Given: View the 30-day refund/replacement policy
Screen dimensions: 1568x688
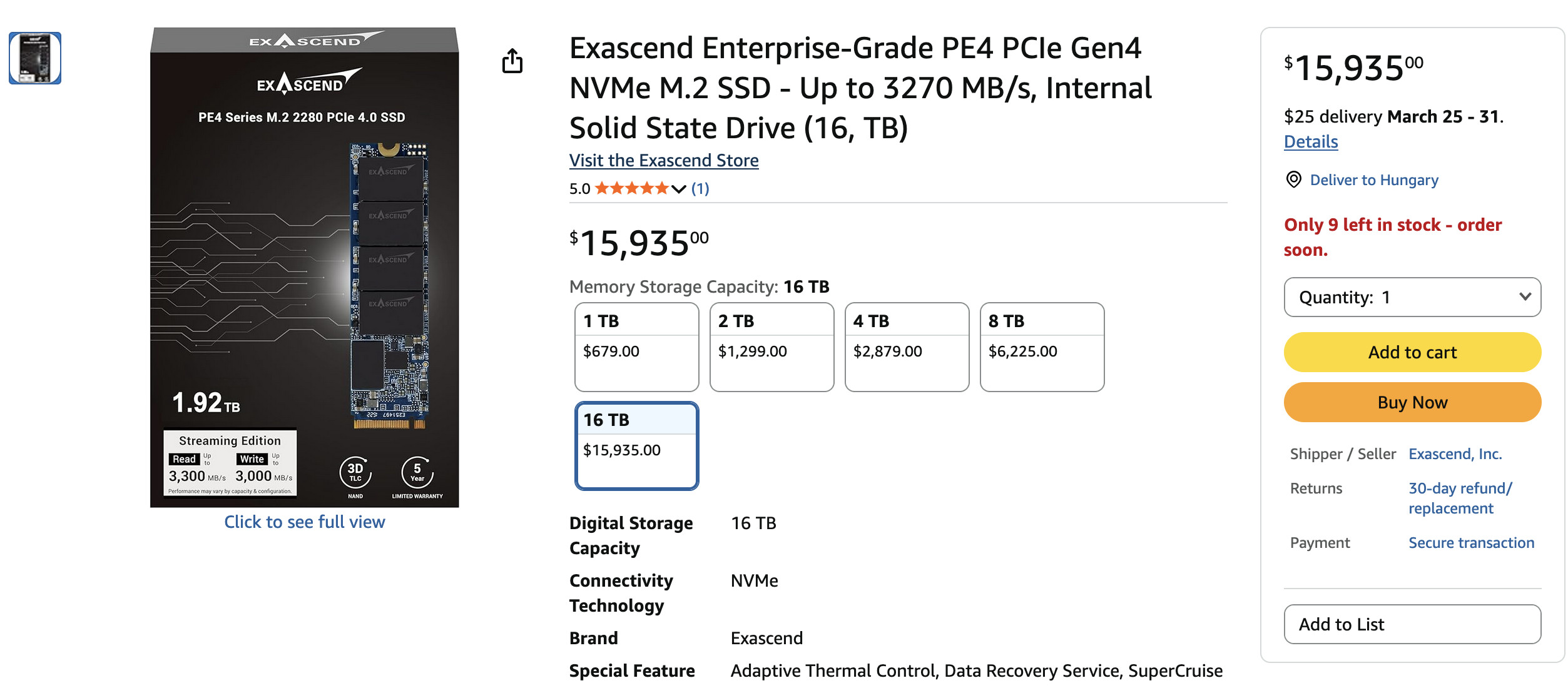Looking at the screenshot, I should (1459, 498).
